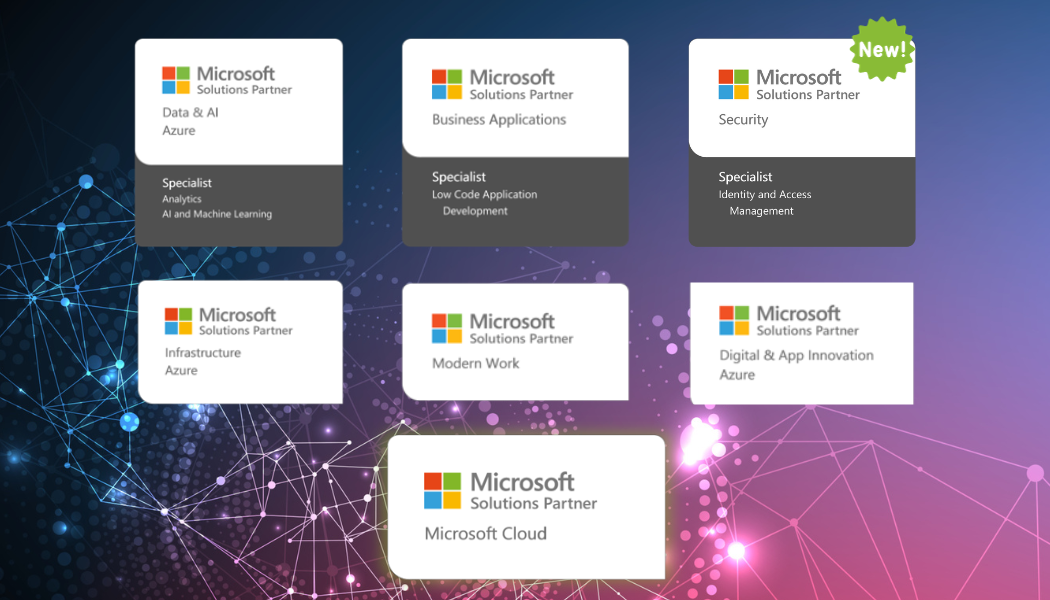This screenshot has width=1050, height=600.
Task: Select 'Analytics' specialist text
Action: click(x=181, y=199)
